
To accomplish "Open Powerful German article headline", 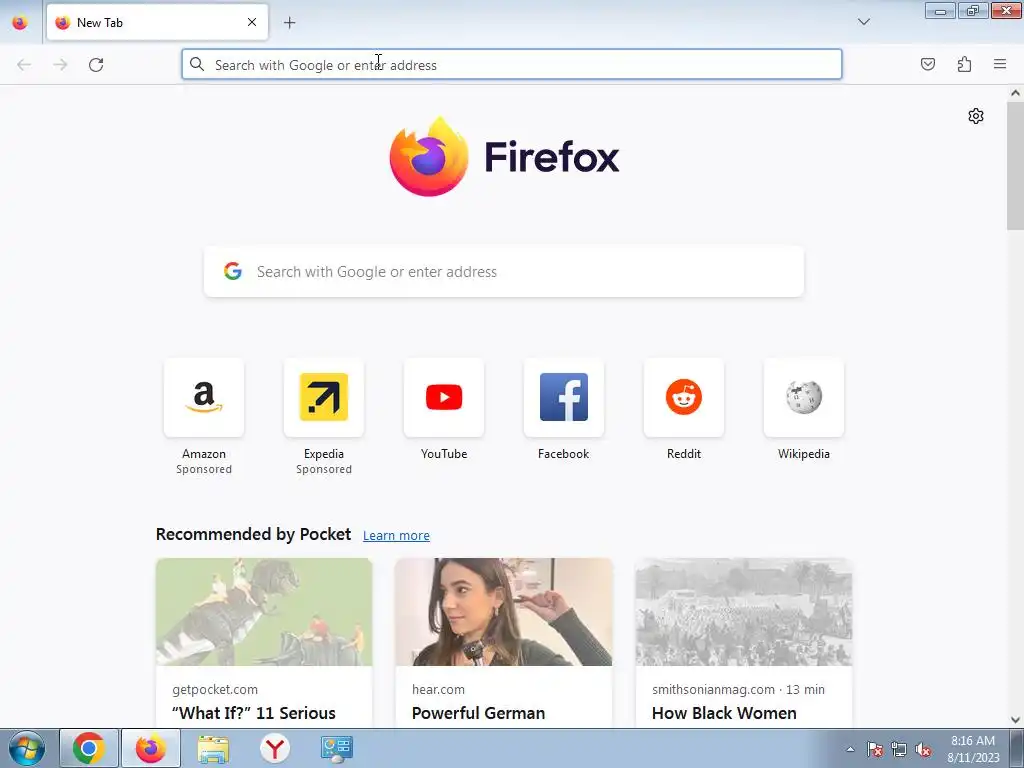I will [x=479, y=713].
